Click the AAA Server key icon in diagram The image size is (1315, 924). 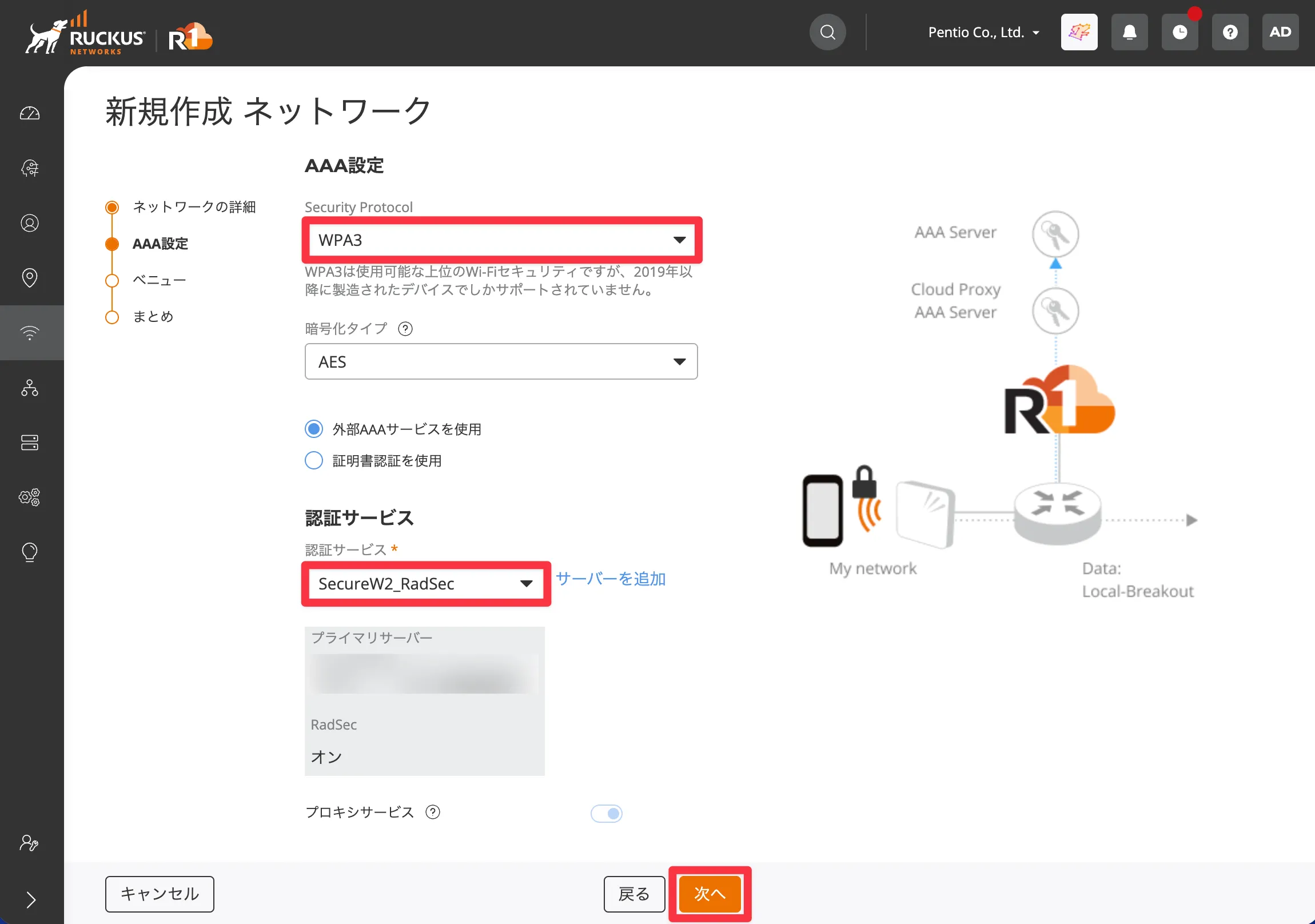(1055, 234)
